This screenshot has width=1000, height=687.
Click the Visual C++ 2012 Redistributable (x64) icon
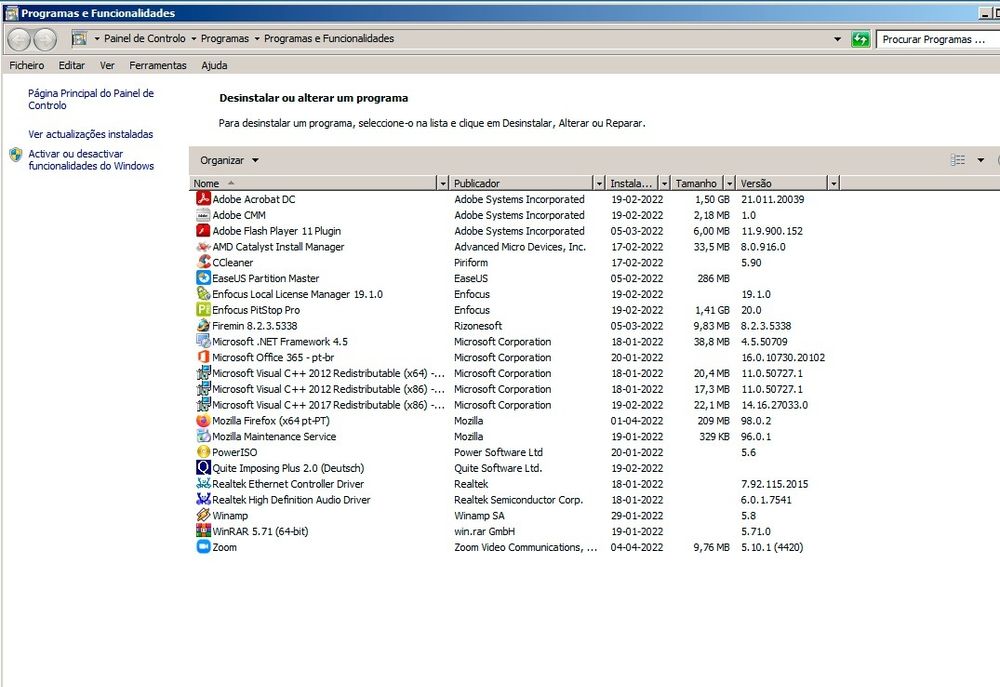203,373
